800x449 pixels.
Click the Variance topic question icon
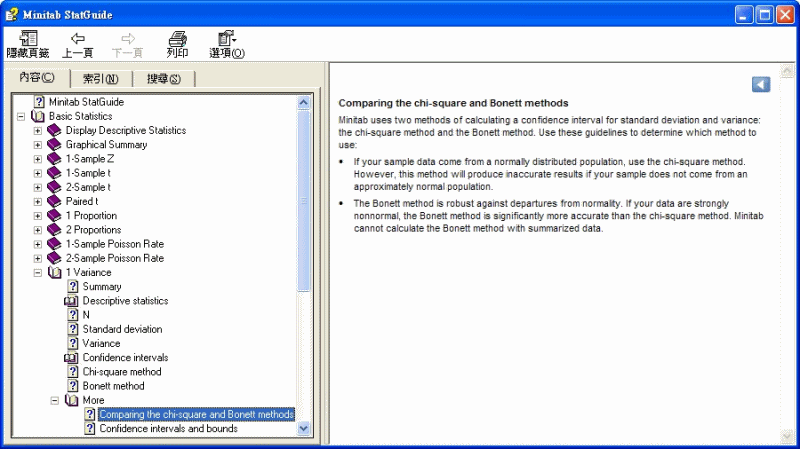(73, 343)
